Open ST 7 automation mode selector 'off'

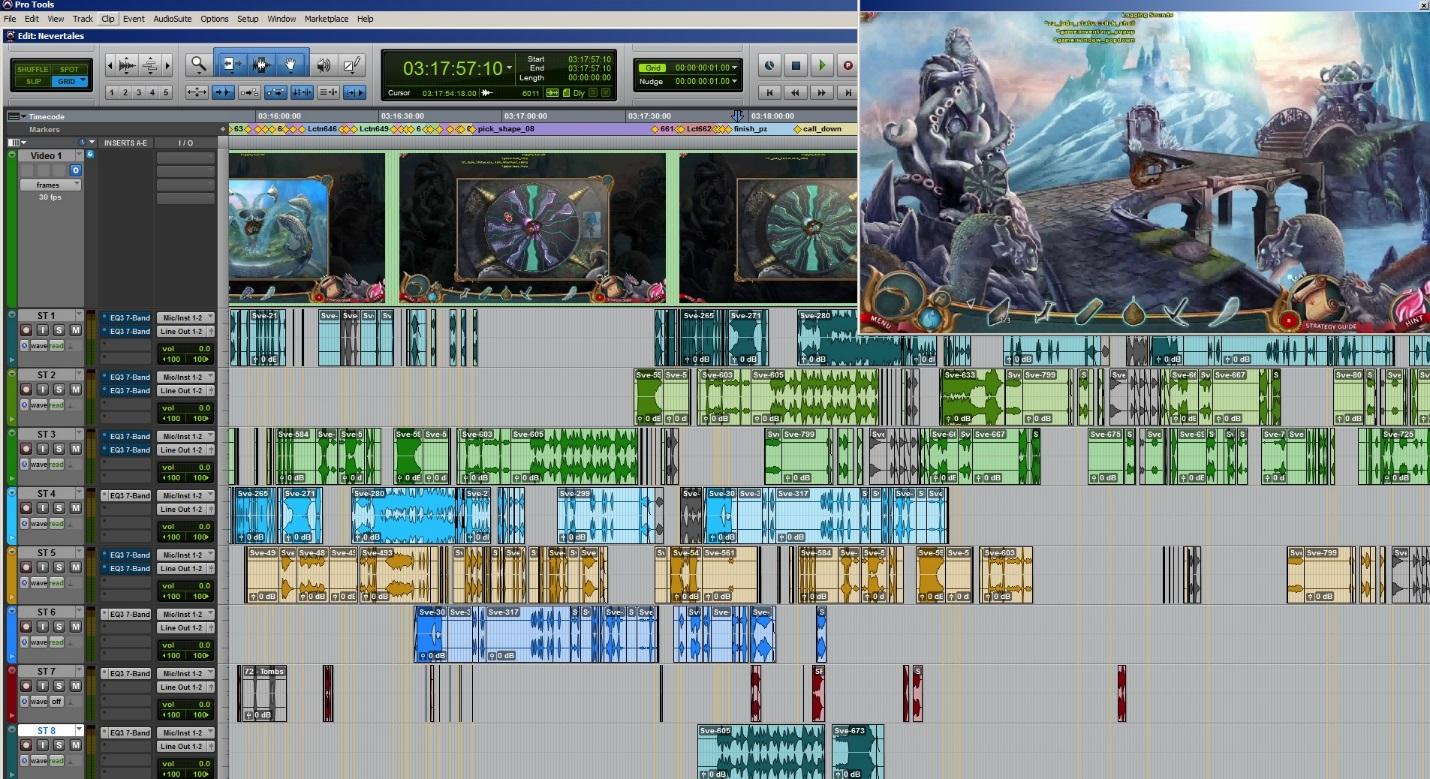point(57,701)
